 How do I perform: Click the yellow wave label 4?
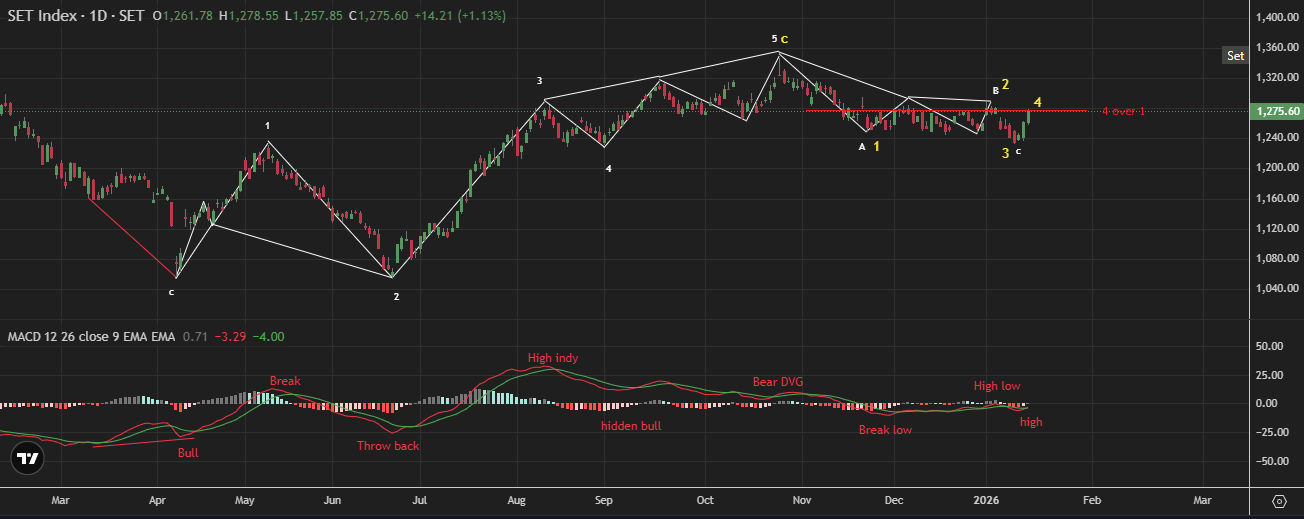[1038, 103]
